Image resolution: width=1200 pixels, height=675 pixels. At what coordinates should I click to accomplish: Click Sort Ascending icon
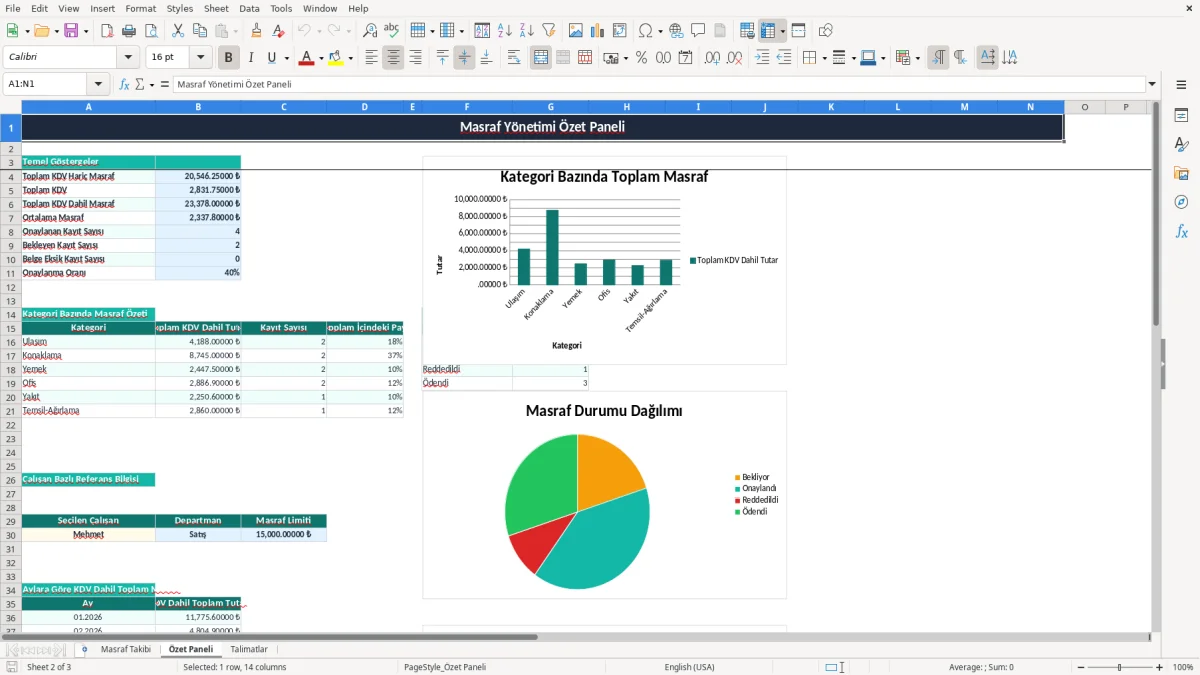pyautogui.click(x=505, y=30)
